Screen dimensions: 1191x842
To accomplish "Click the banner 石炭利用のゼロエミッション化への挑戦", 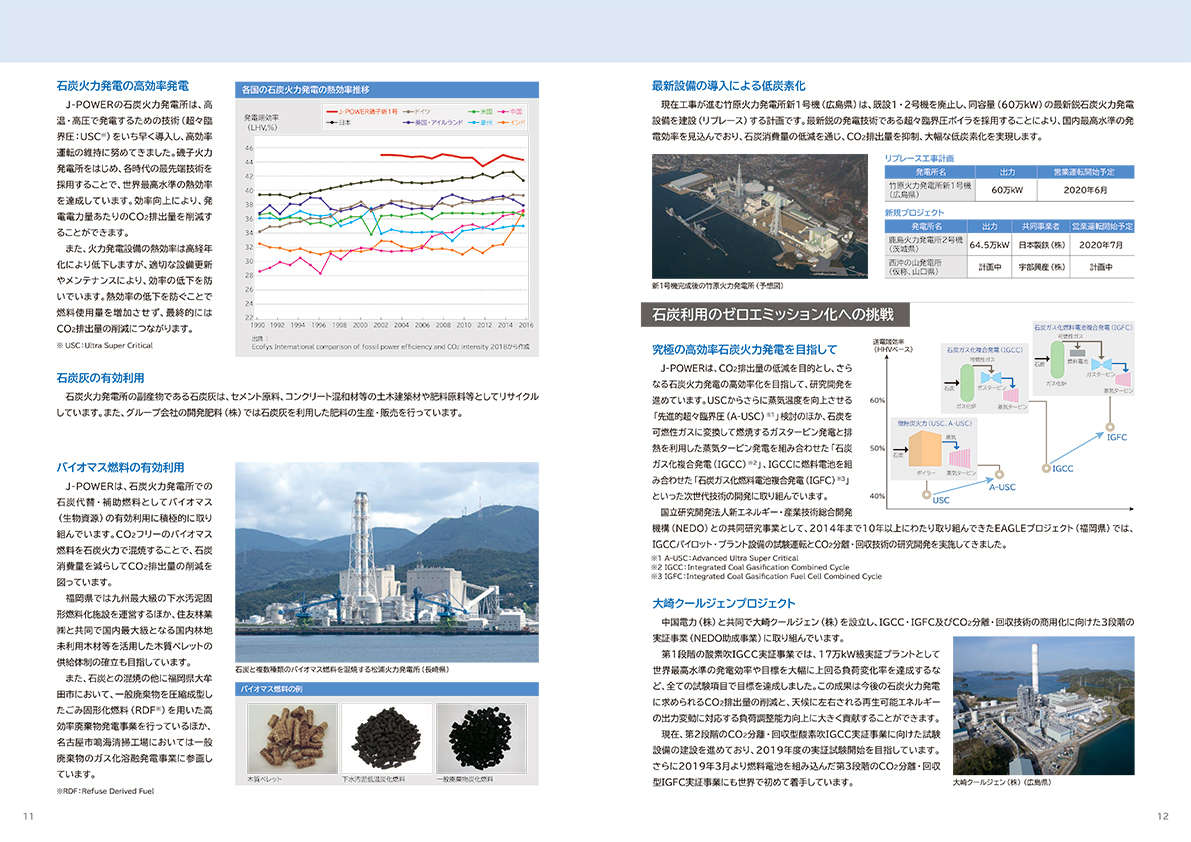I will [x=775, y=314].
